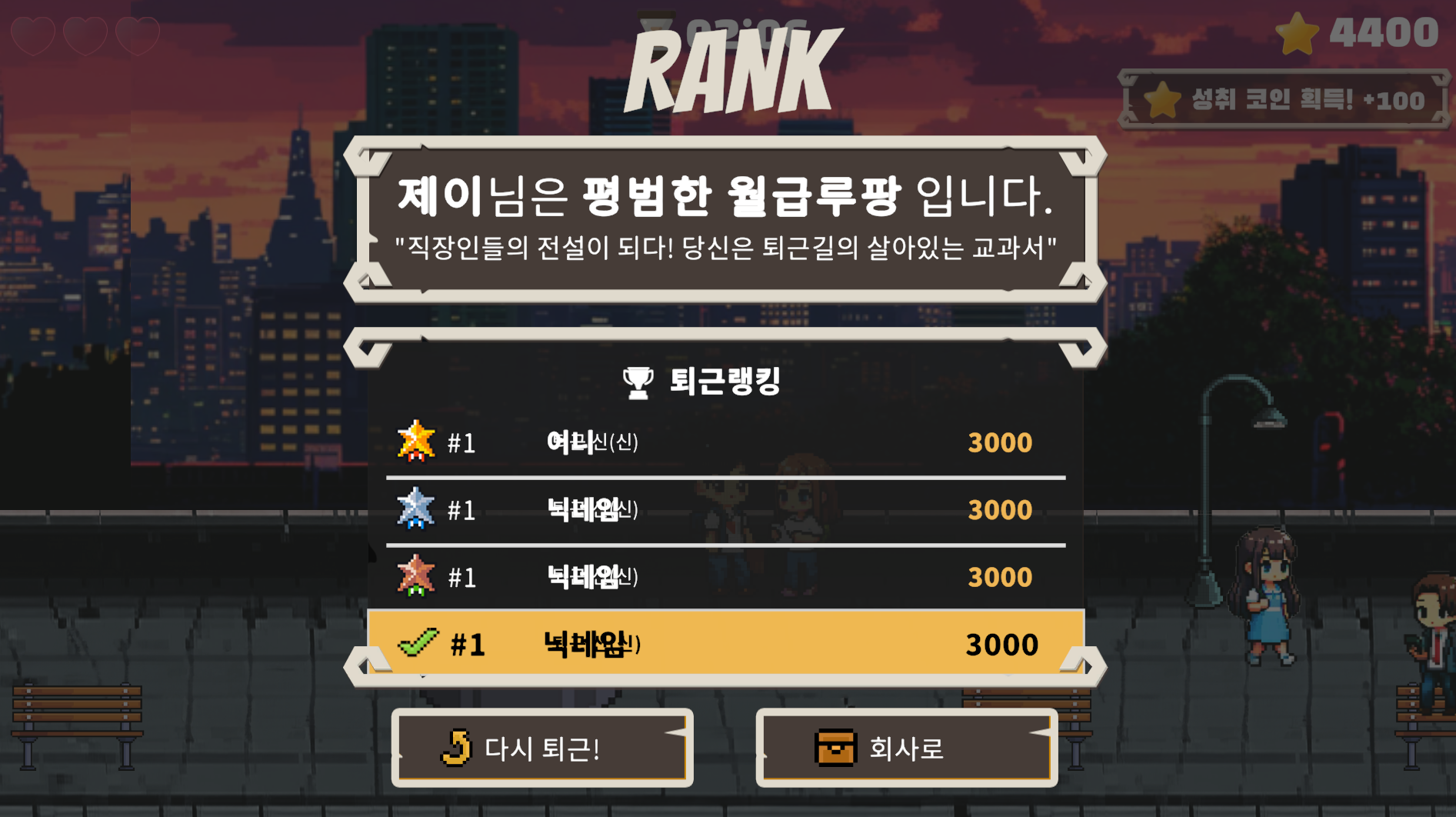Click the 퇴근랭킹 heading
This screenshot has height=817, width=1456.
pyautogui.click(x=725, y=382)
